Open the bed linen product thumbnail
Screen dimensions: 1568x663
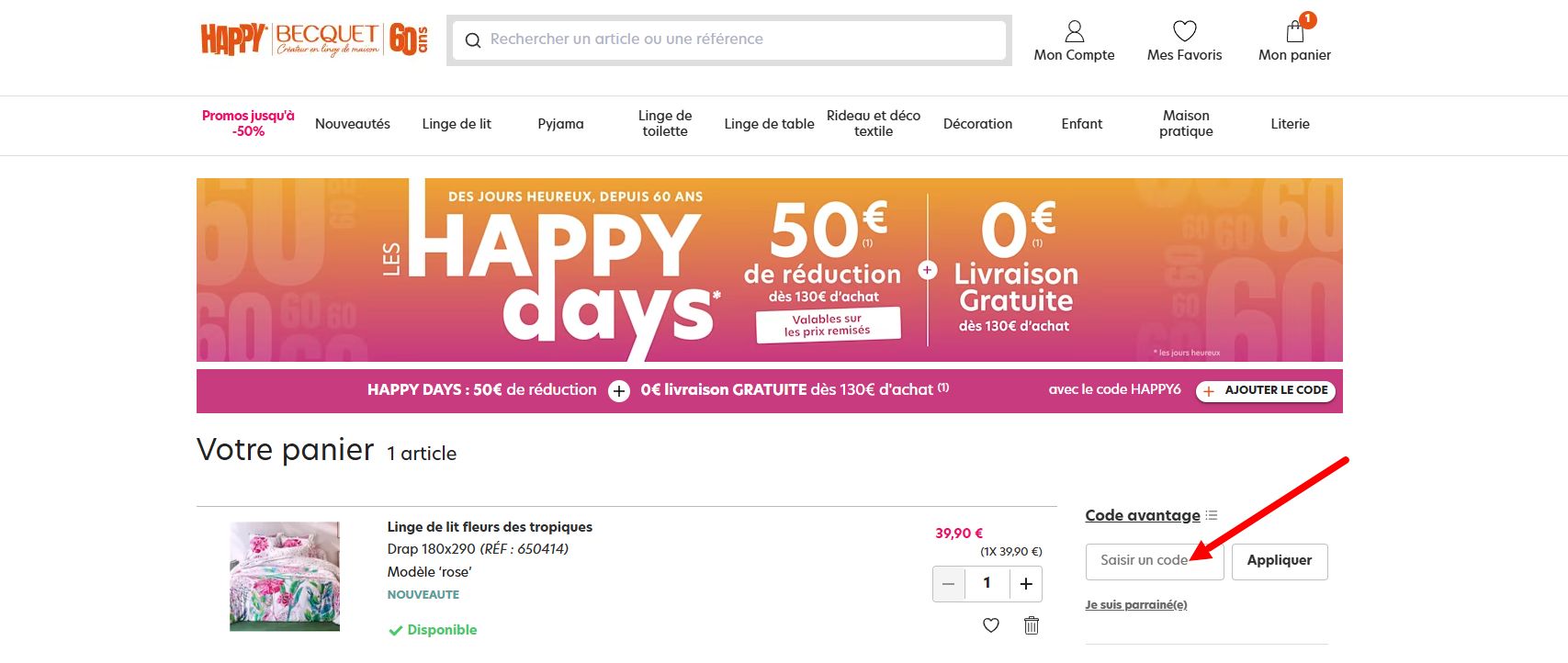[x=285, y=577]
